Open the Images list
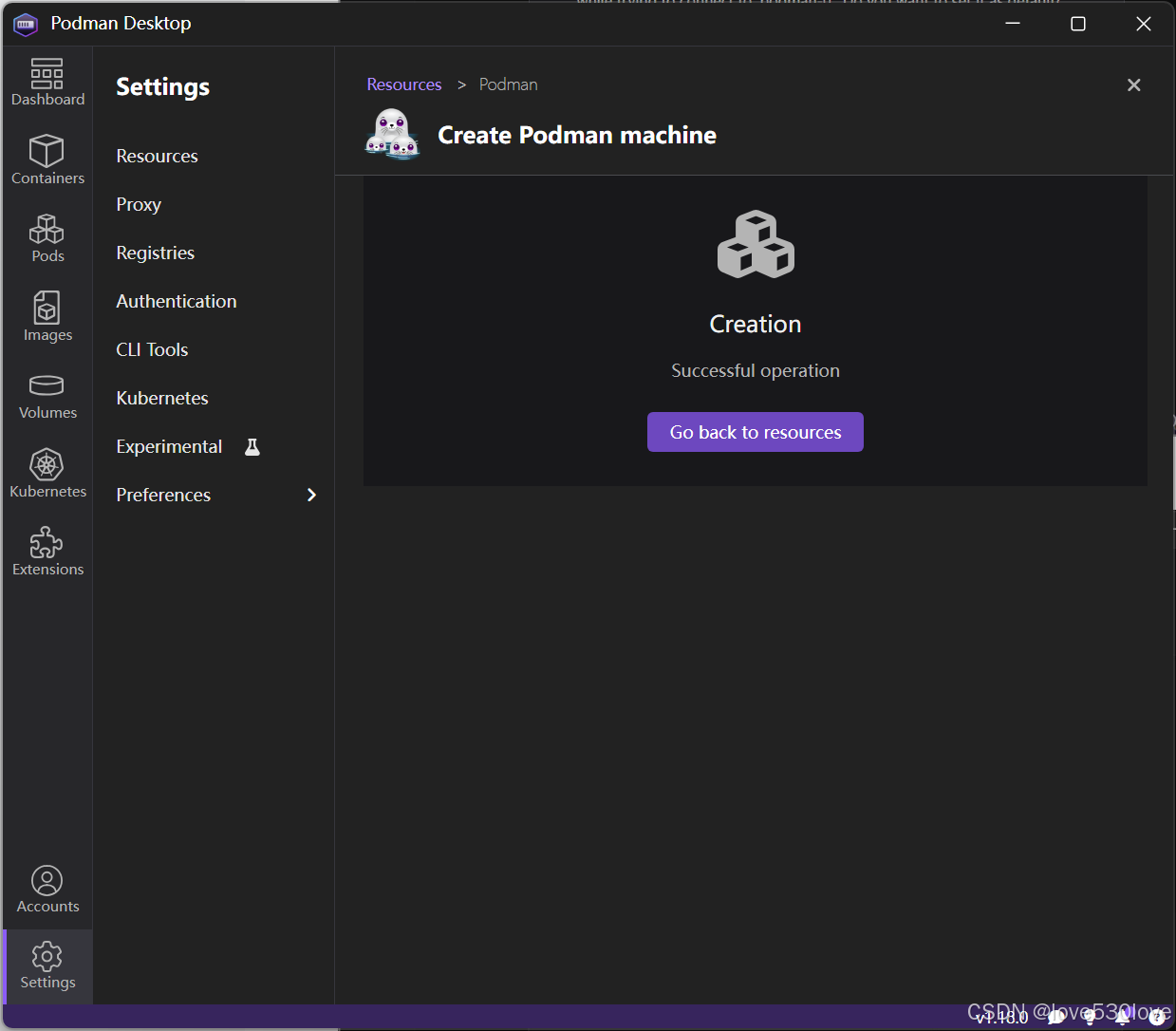Image resolution: width=1176 pixels, height=1031 pixels. tap(47, 317)
